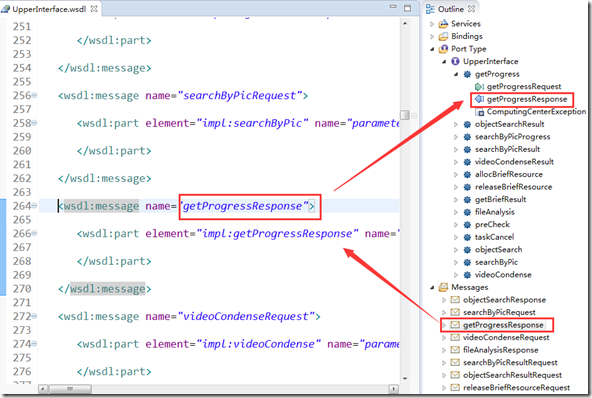Click the Bindings folder icon
Screen dimensions: 592x398
point(443,36)
